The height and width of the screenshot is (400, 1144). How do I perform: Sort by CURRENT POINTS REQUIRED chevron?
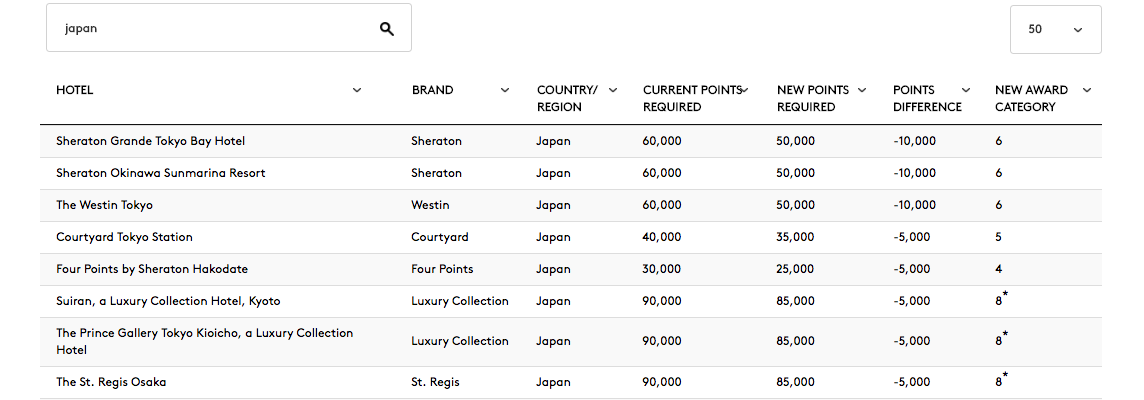click(x=745, y=91)
